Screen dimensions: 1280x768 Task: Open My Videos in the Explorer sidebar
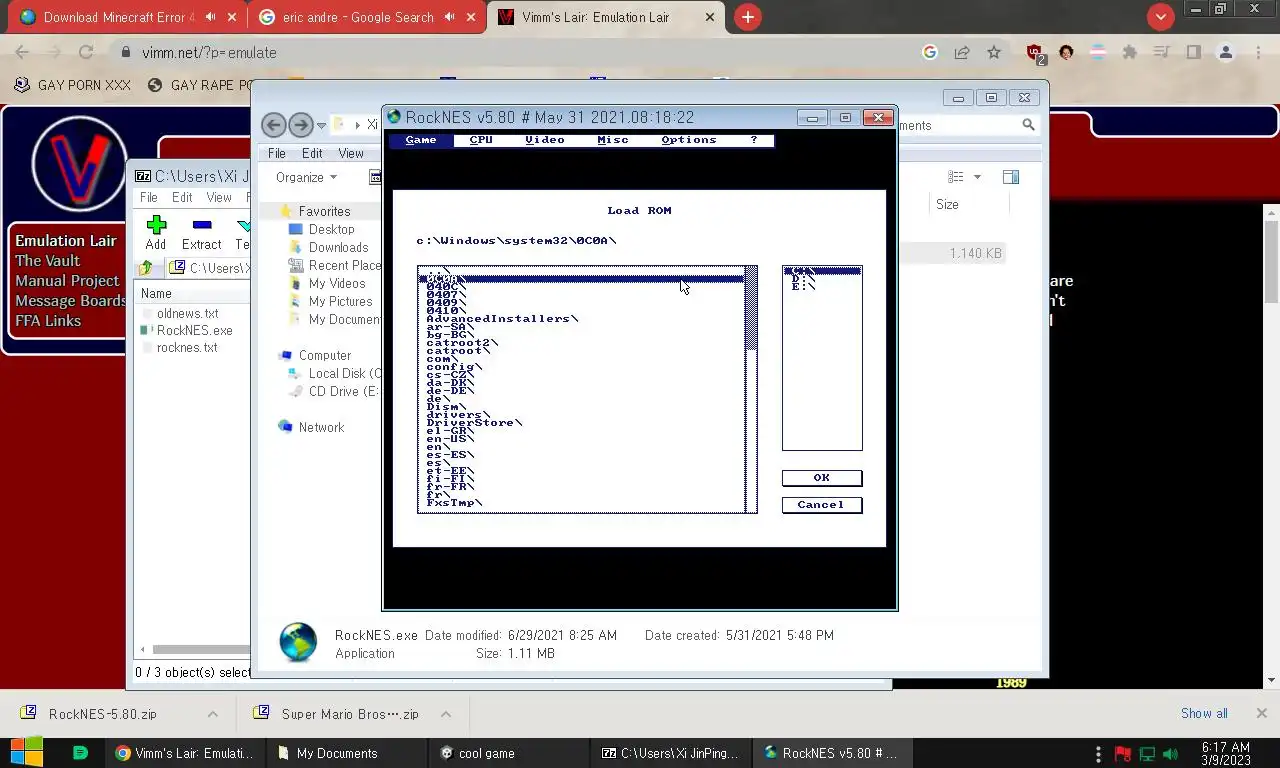click(x=337, y=284)
